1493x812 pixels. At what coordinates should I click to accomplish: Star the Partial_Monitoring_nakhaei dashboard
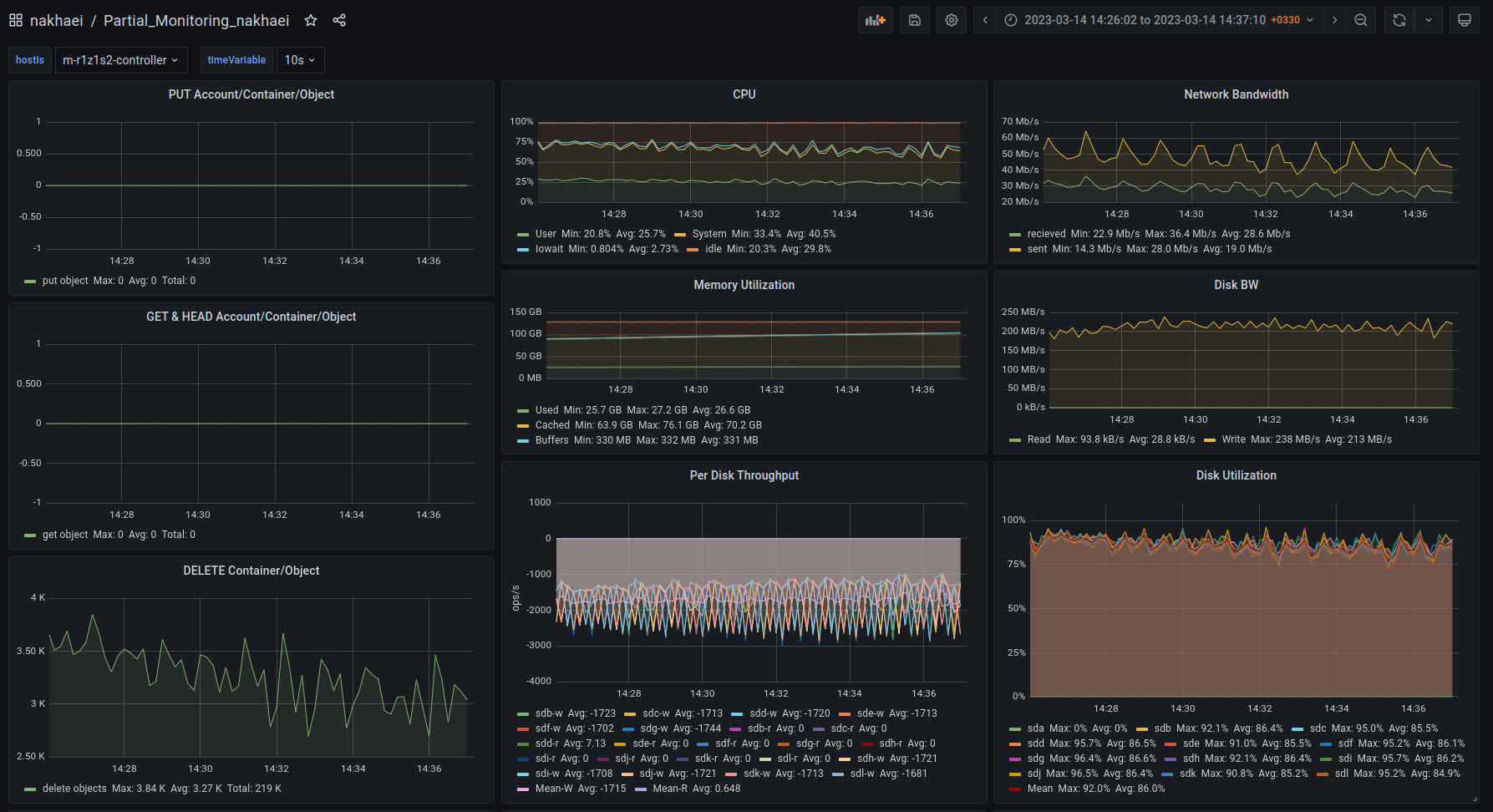[x=311, y=20]
